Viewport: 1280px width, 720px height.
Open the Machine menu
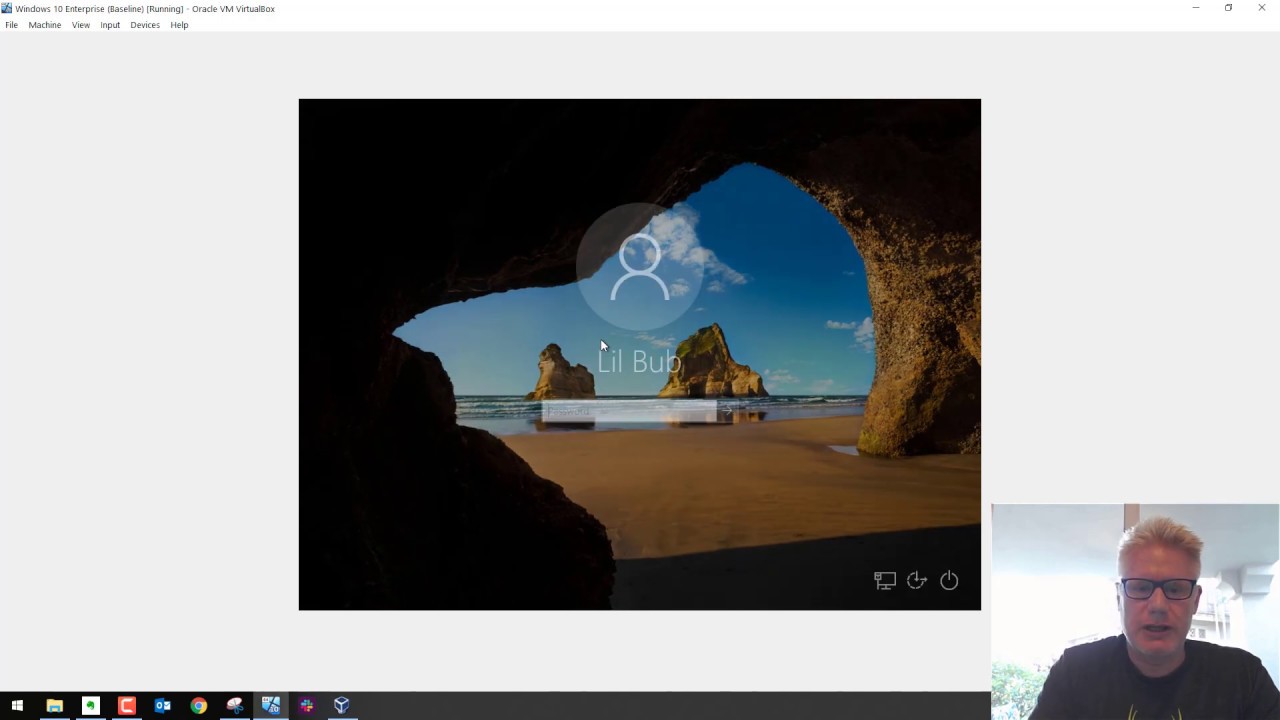[44, 25]
